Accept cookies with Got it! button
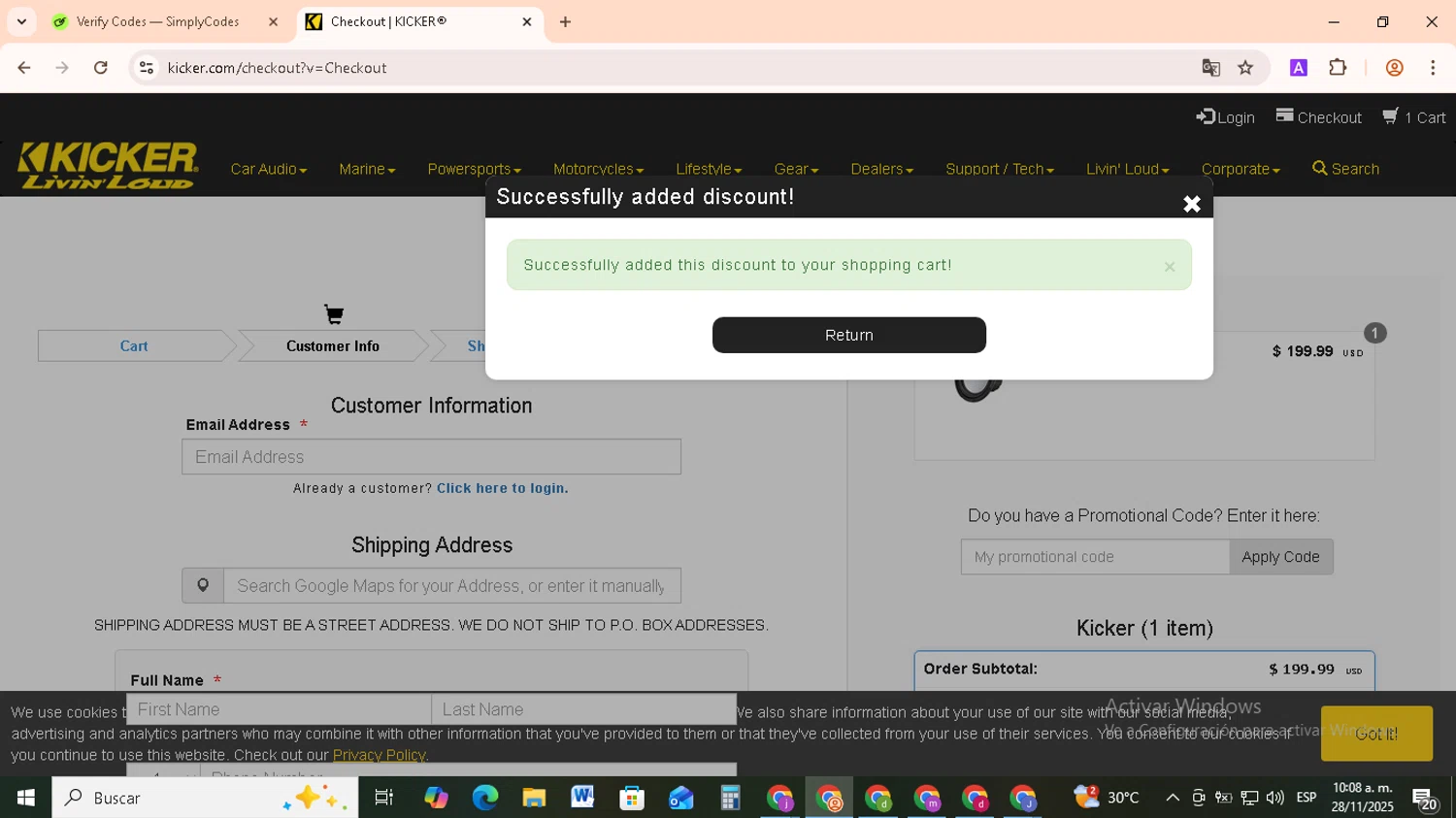This screenshot has width=1456, height=818. click(x=1376, y=734)
